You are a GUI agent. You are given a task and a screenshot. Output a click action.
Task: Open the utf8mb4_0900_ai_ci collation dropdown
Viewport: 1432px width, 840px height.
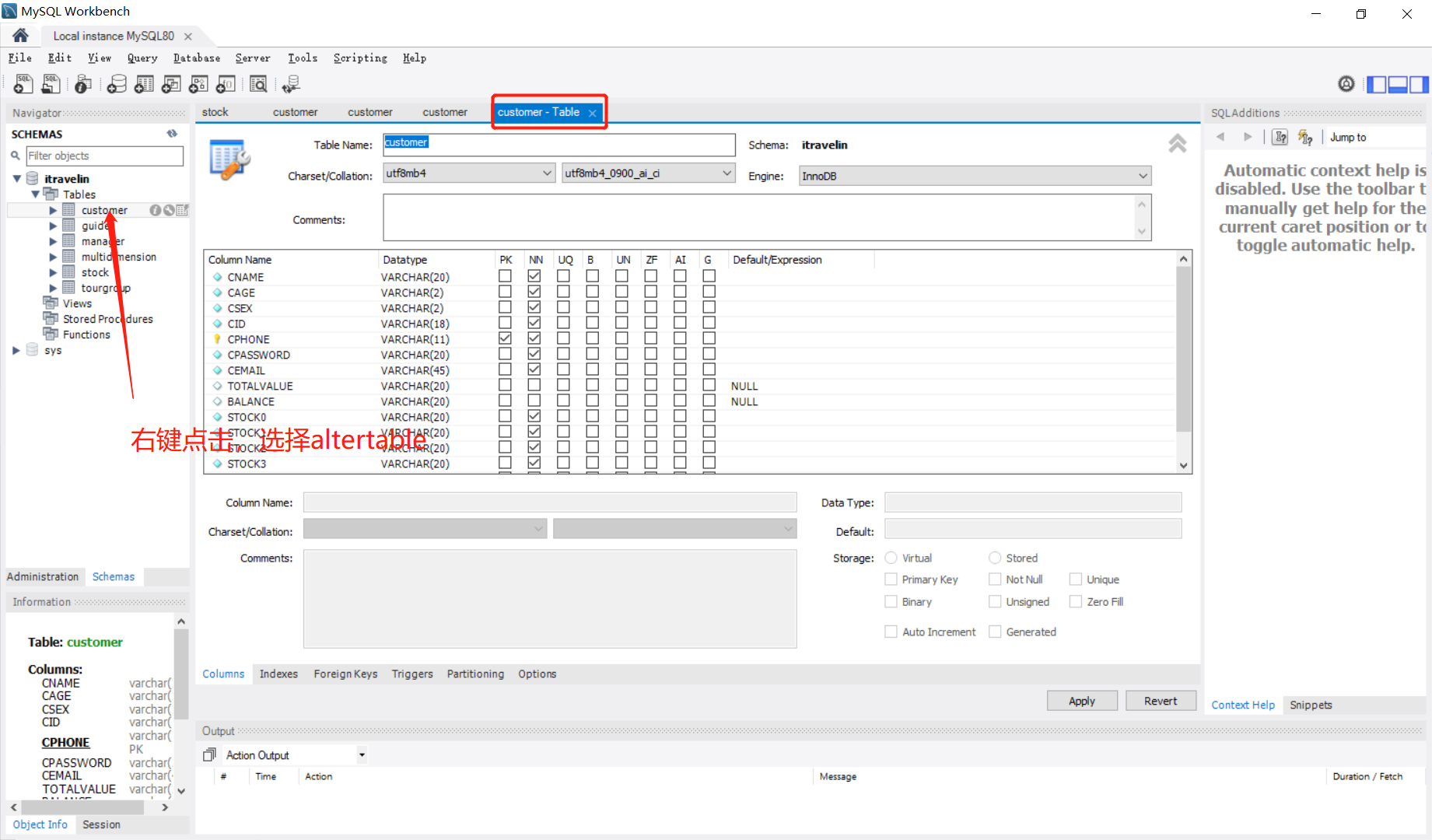[648, 173]
